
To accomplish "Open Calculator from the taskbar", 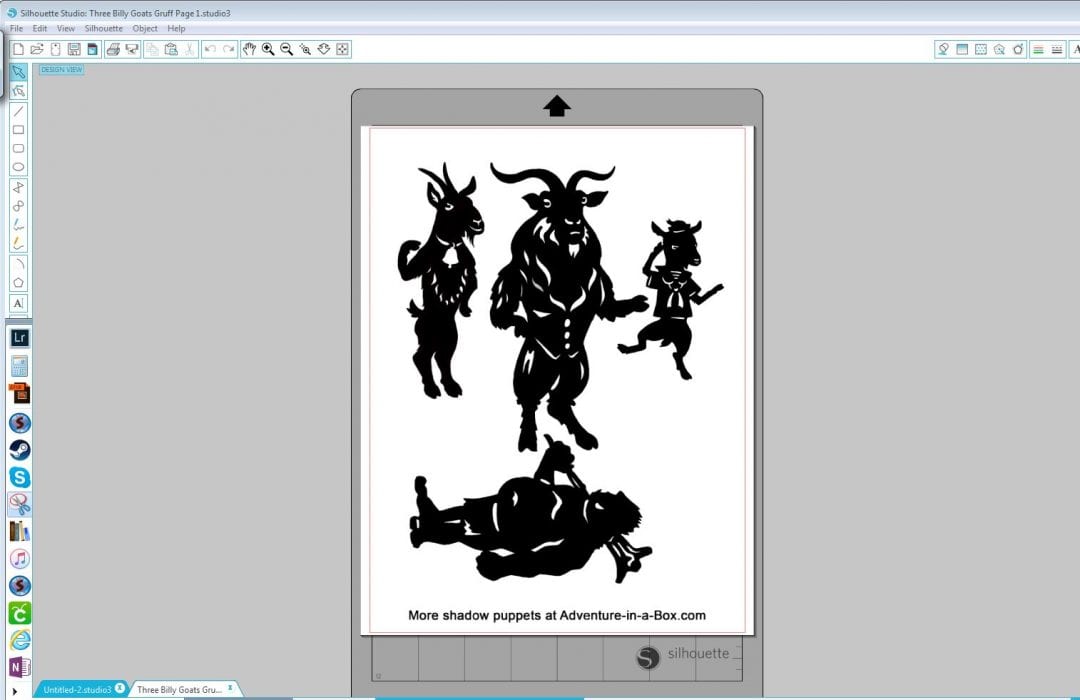I will pyautogui.click(x=19, y=367).
